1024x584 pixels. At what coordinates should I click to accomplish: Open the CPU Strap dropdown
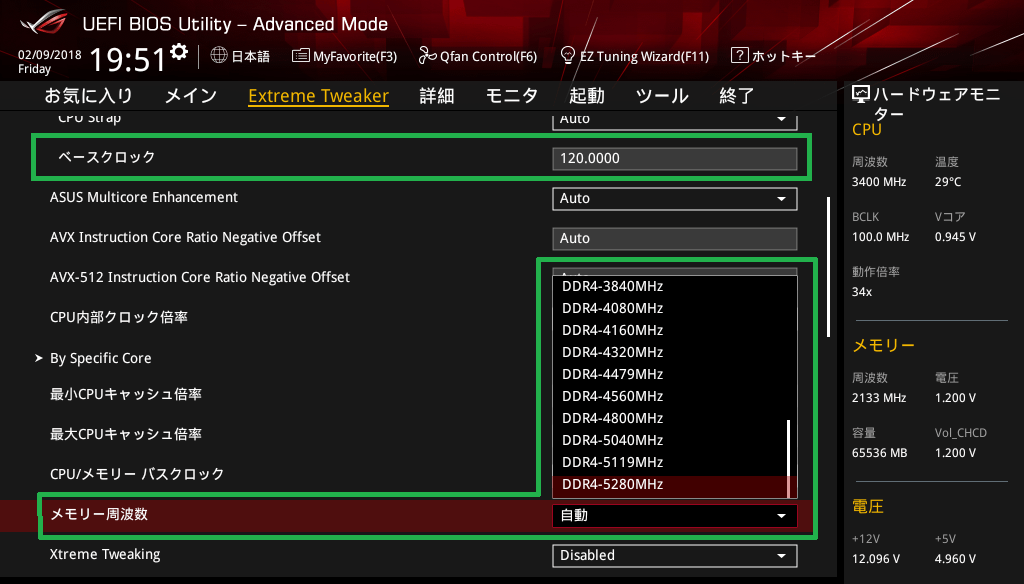coord(675,120)
